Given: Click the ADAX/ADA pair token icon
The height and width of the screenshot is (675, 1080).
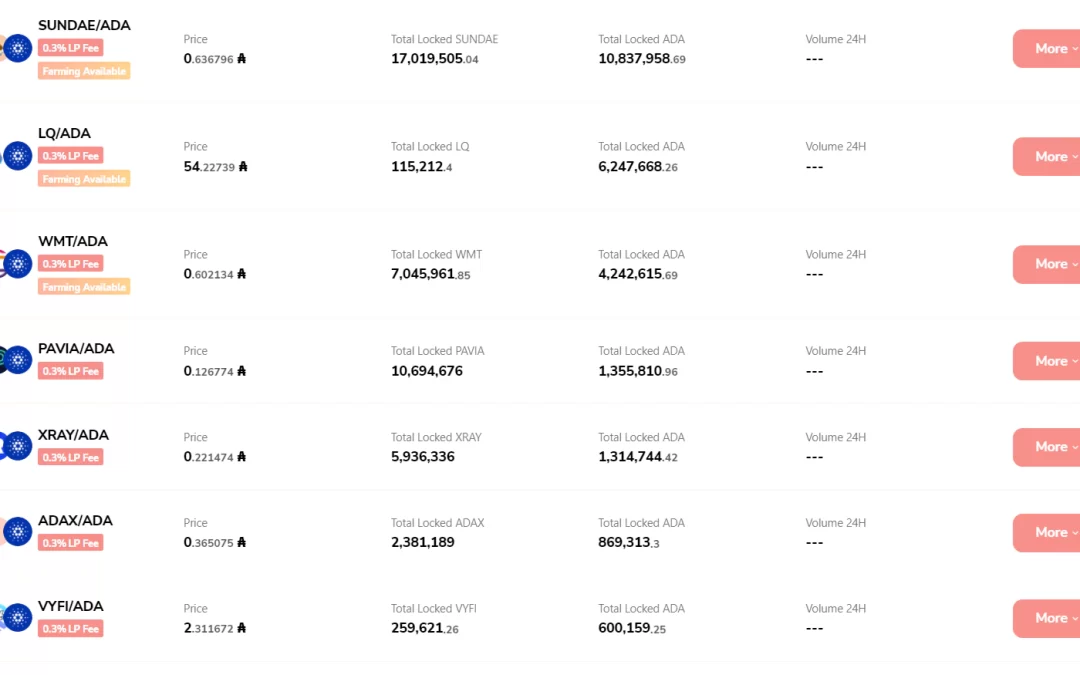Looking at the screenshot, I should click(17, 531).
